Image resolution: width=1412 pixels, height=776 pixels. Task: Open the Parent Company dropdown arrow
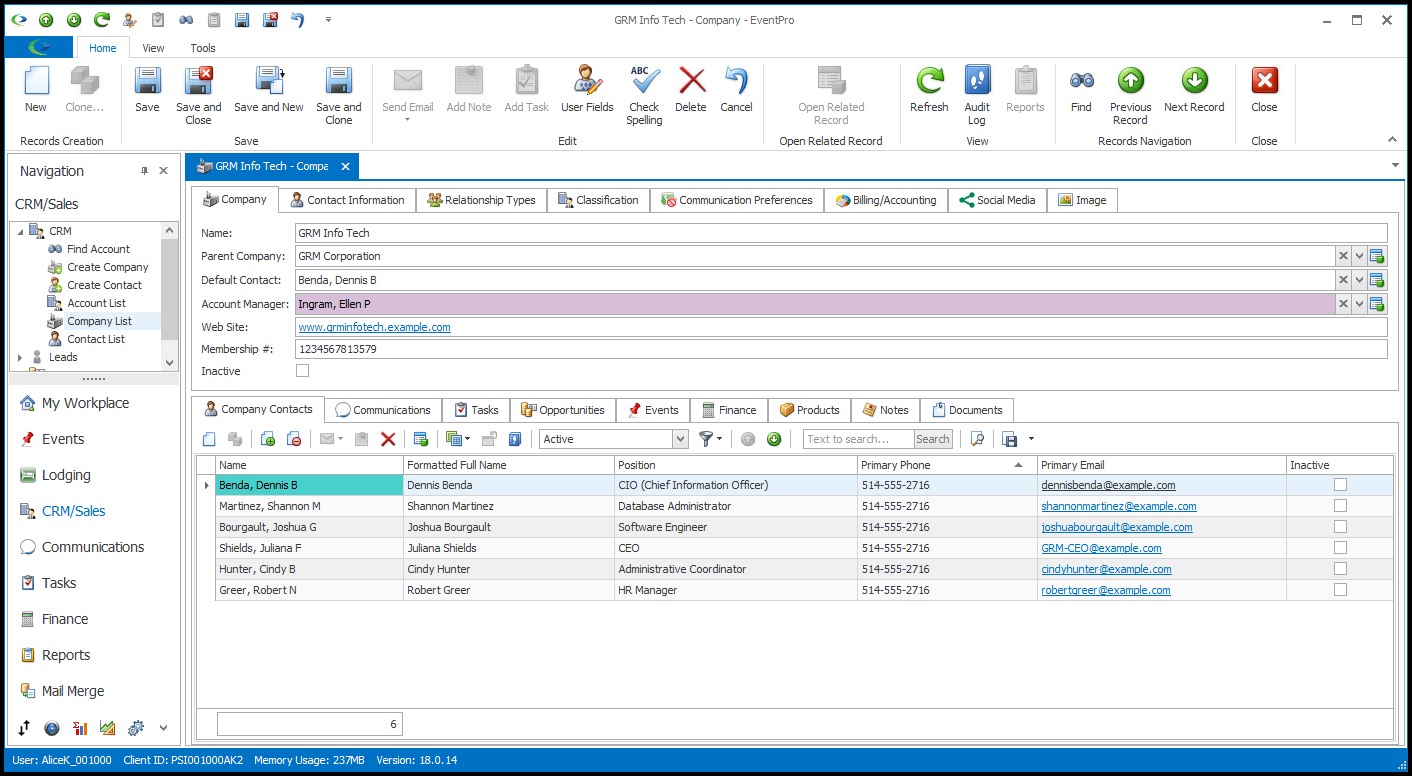coord(1359,256)
